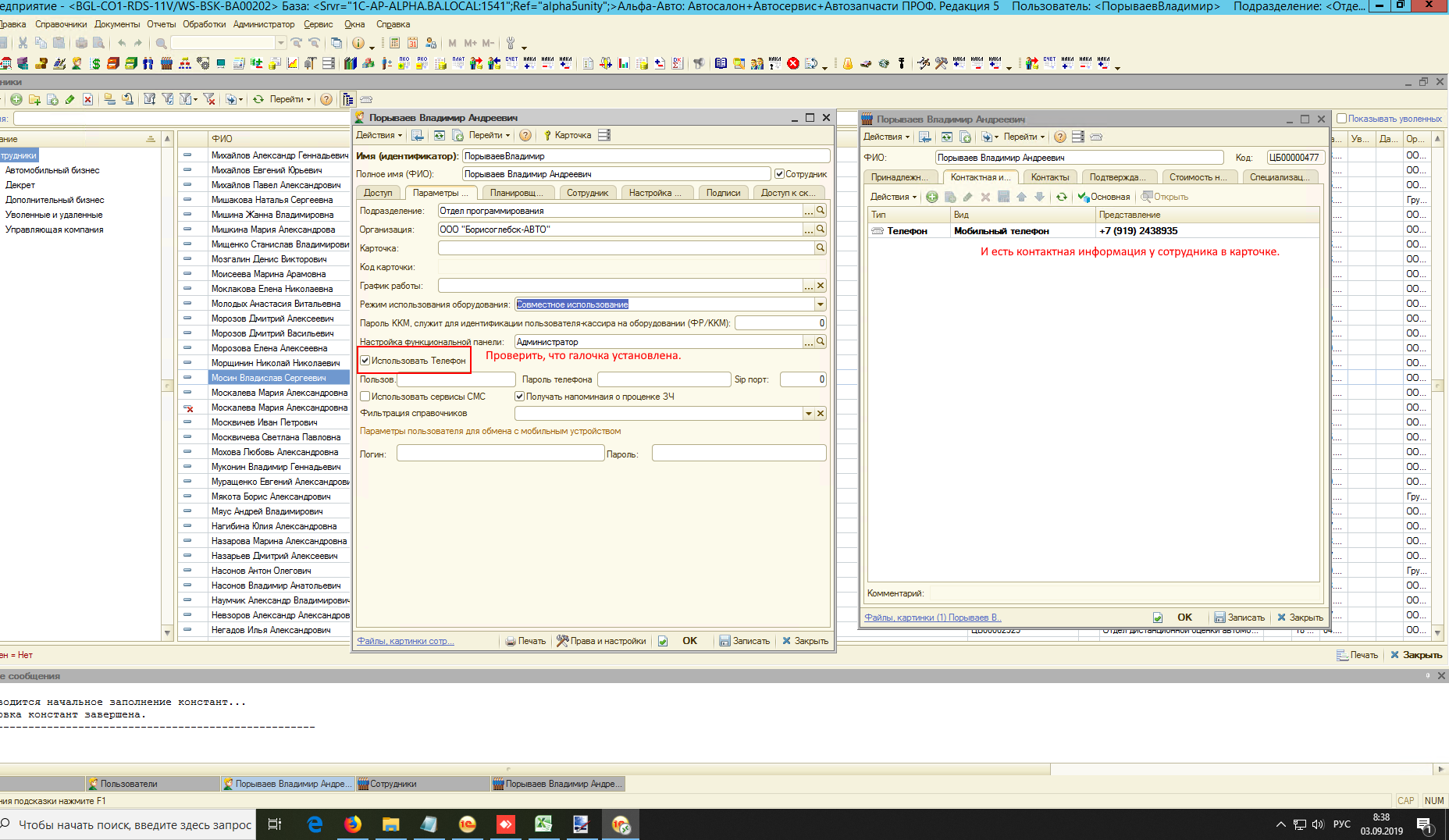Click Карточка key icon in user toolbar
The height and width of the screenshot is (840, 1449).
click(547, 136)
